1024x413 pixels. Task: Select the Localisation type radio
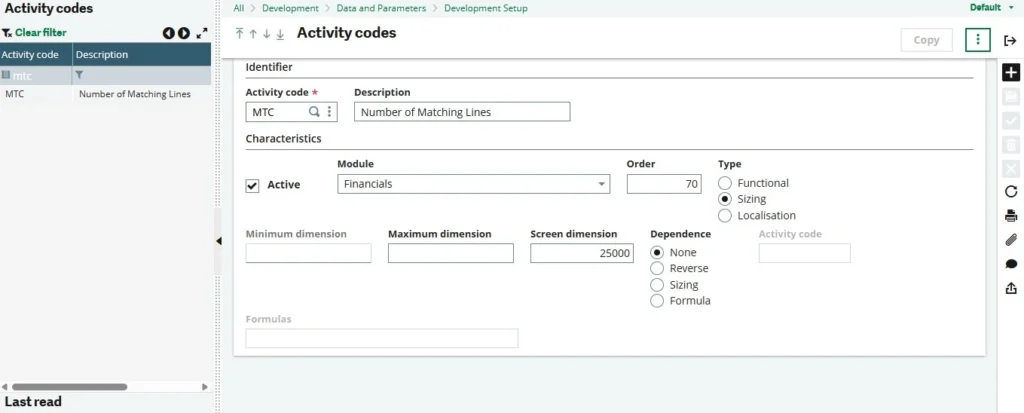pyautogui.click(x=724, y=216)
